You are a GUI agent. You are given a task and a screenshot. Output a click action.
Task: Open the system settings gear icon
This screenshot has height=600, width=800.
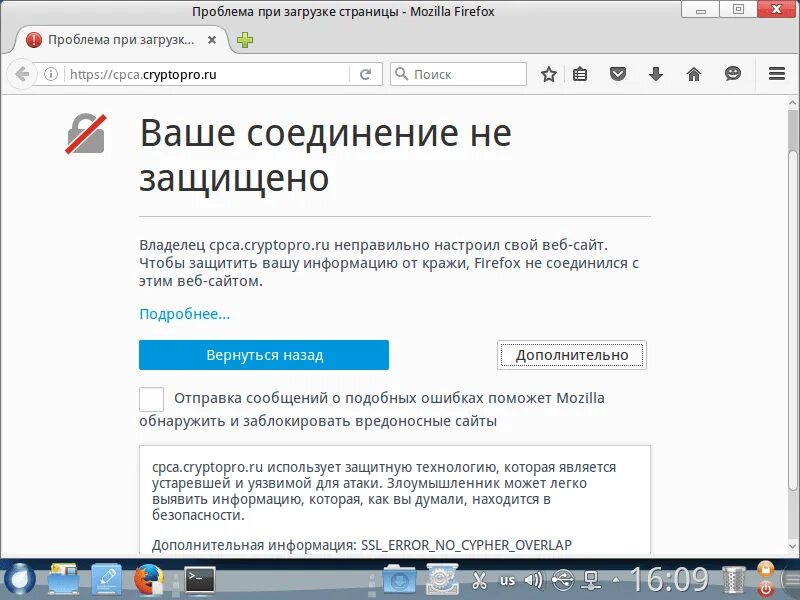(x=442, y=579)
